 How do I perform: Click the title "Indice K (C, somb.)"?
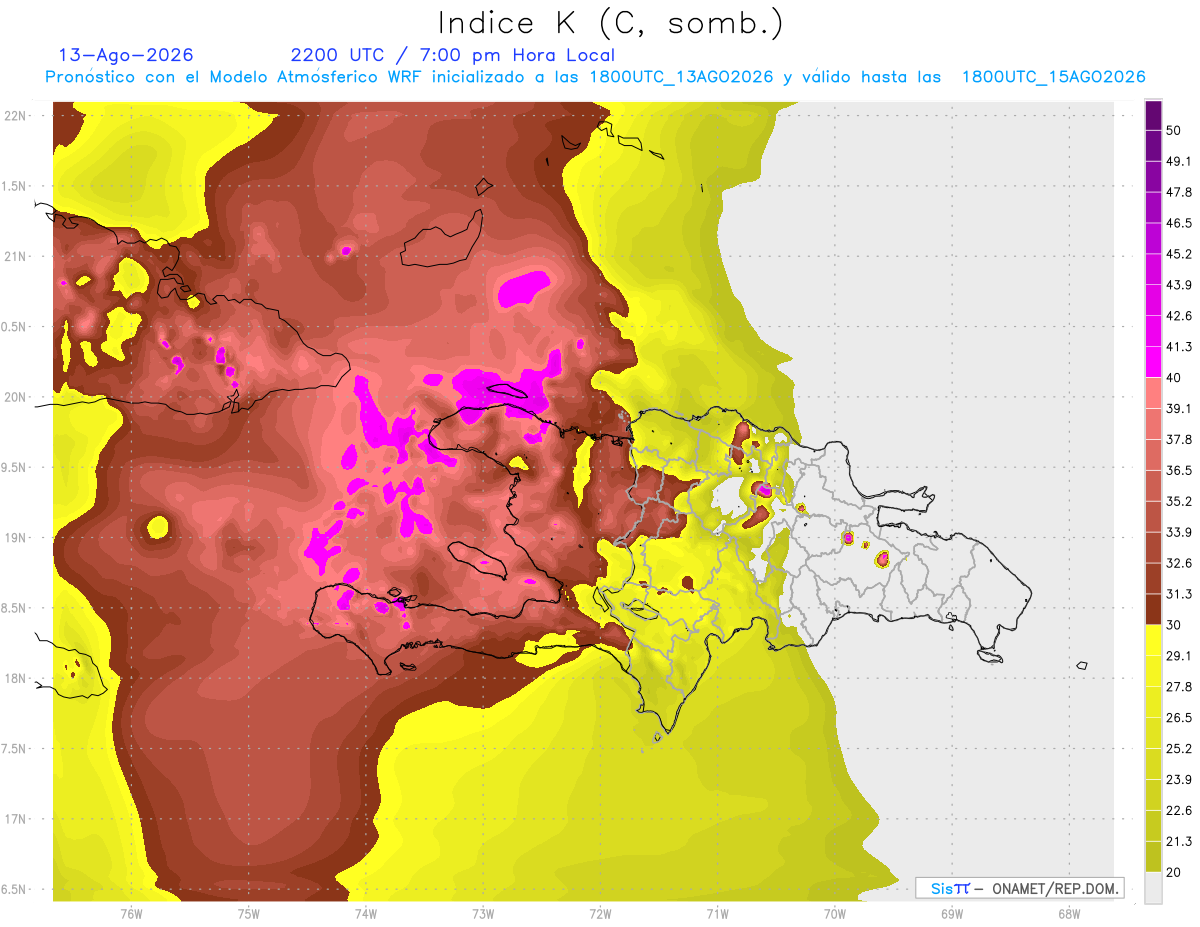coord(610,23)
